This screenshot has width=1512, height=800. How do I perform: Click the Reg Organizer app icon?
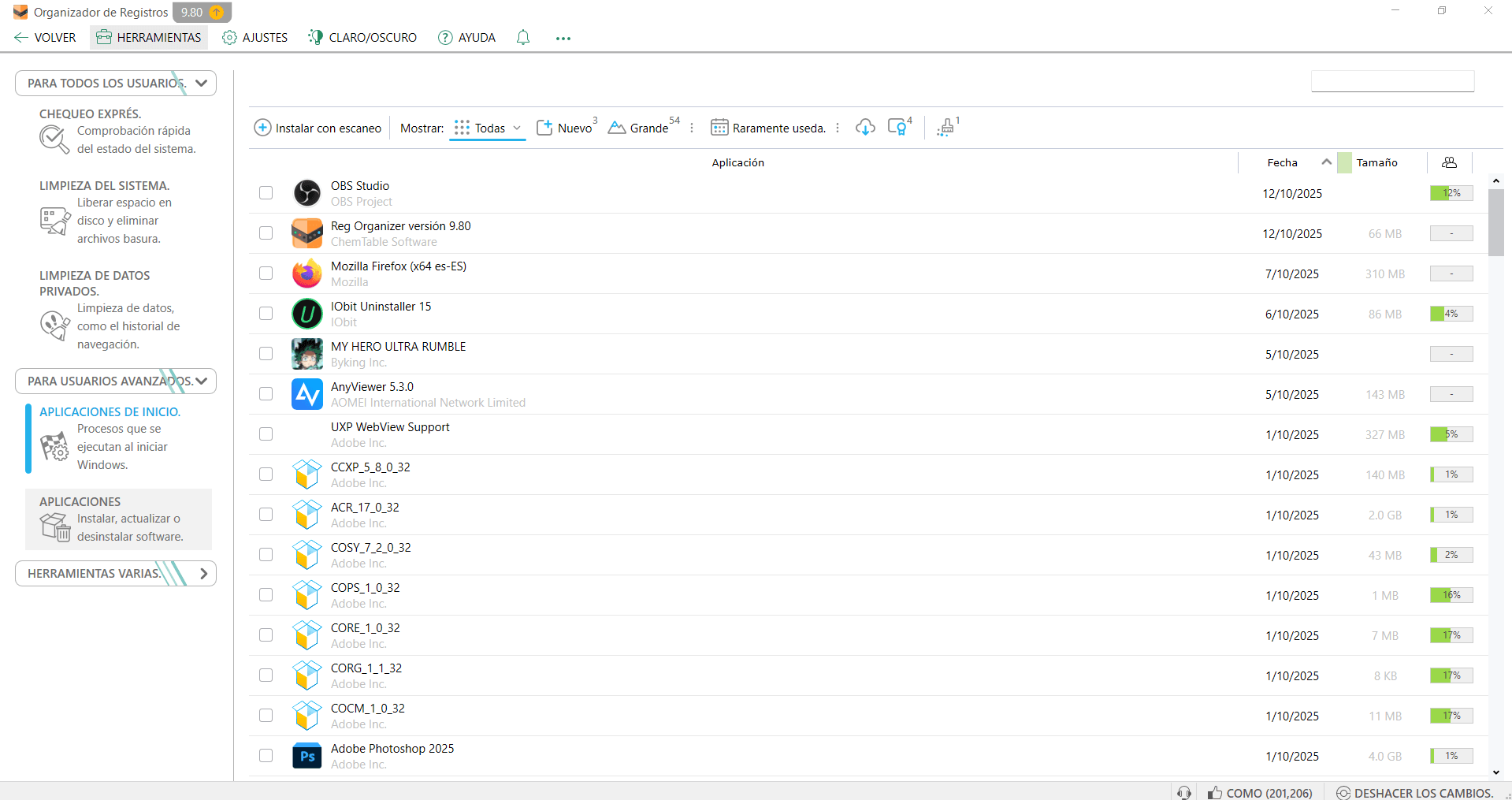tap(306, 233)
